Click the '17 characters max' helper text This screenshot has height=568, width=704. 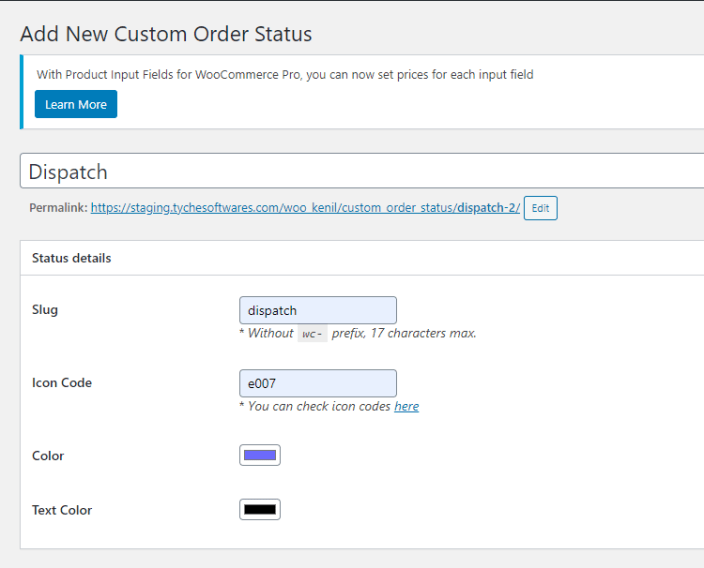coord(423,333)
